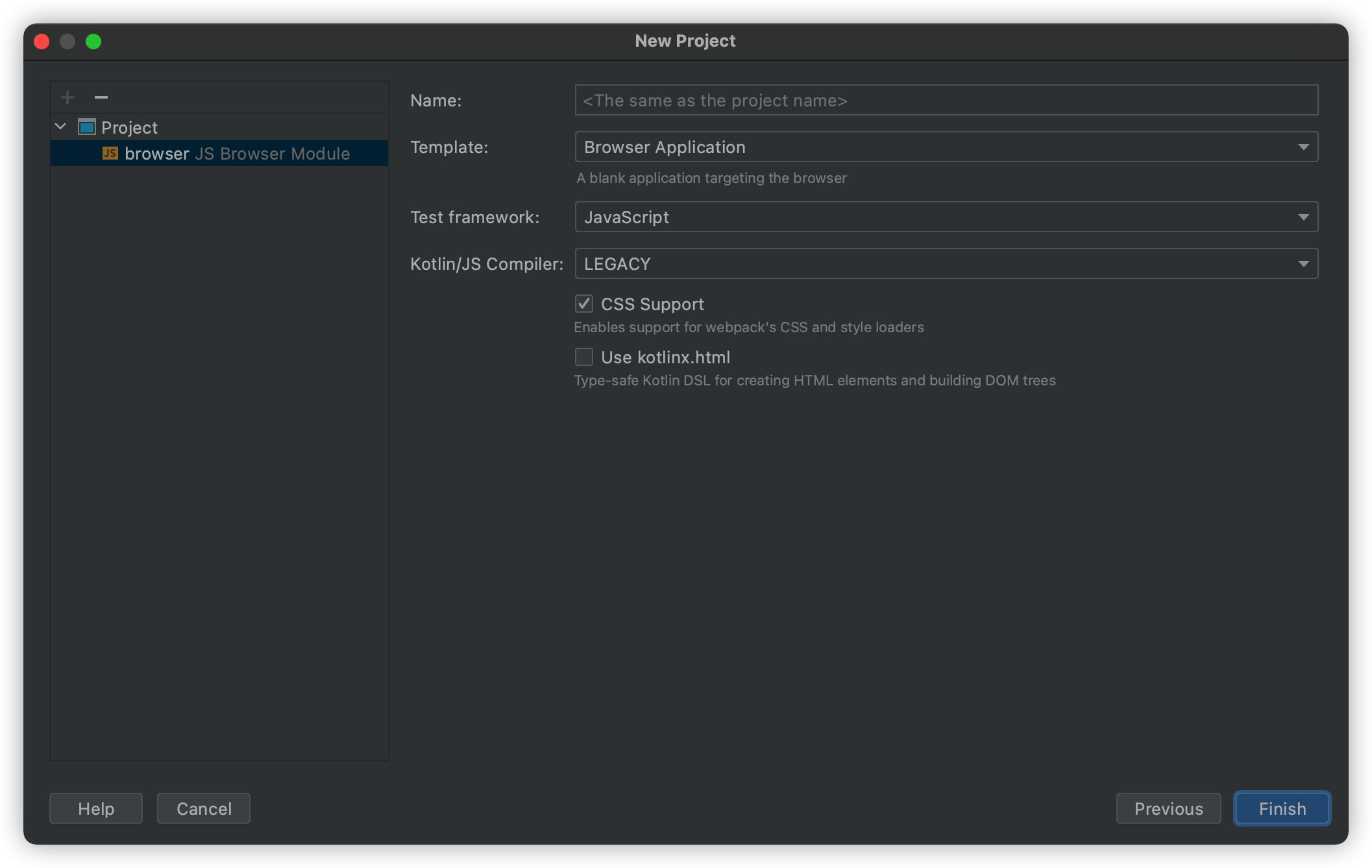
Task: Click the Template dropdown arrow icon
Action: (1303, 147)
